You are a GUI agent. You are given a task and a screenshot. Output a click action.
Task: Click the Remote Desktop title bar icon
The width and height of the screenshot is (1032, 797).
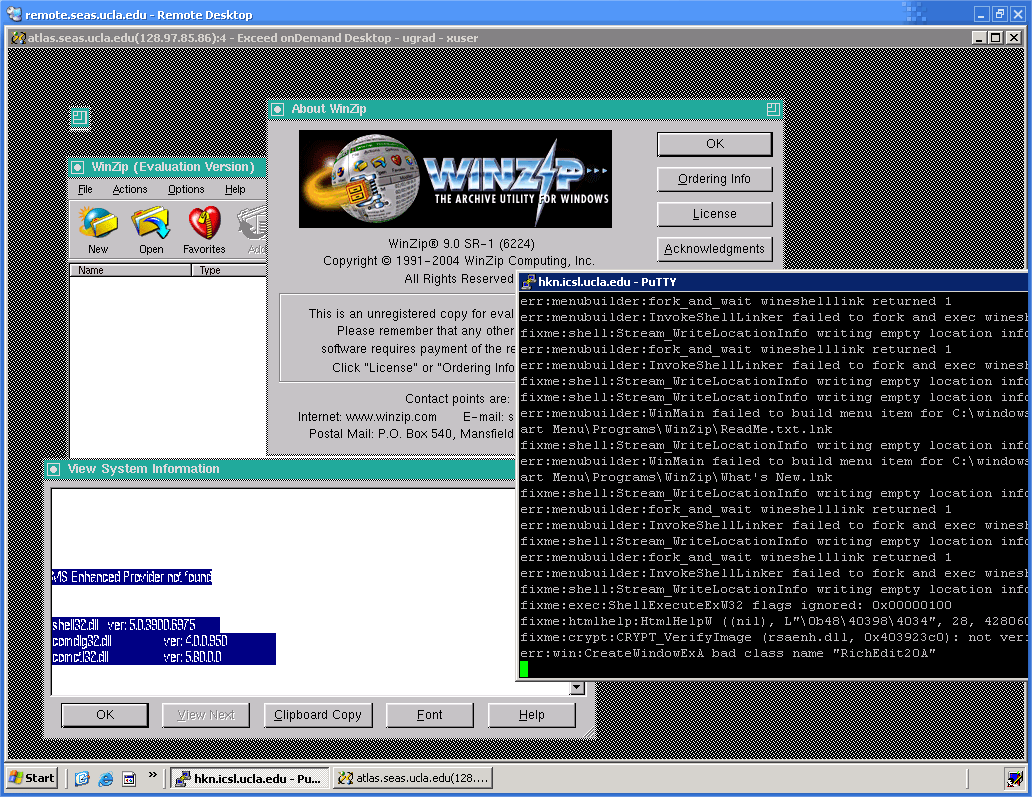(x=14, y=14)
